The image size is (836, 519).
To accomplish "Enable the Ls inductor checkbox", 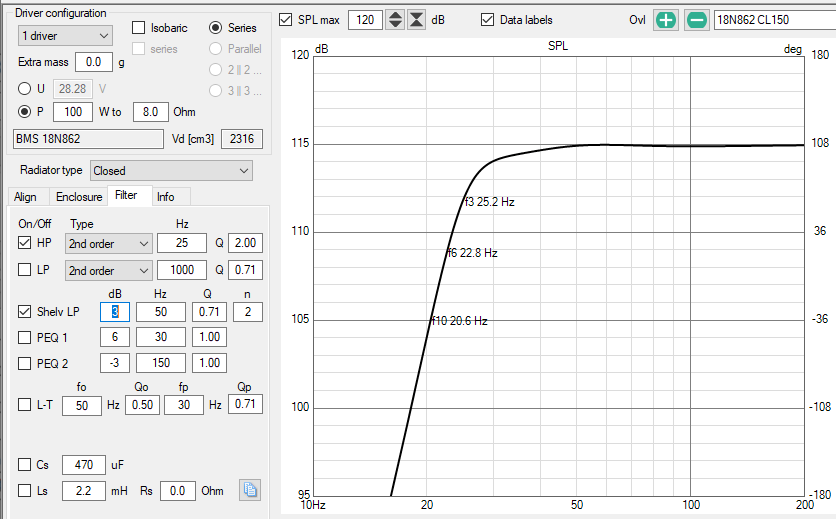I will click(x=25, y=490).
